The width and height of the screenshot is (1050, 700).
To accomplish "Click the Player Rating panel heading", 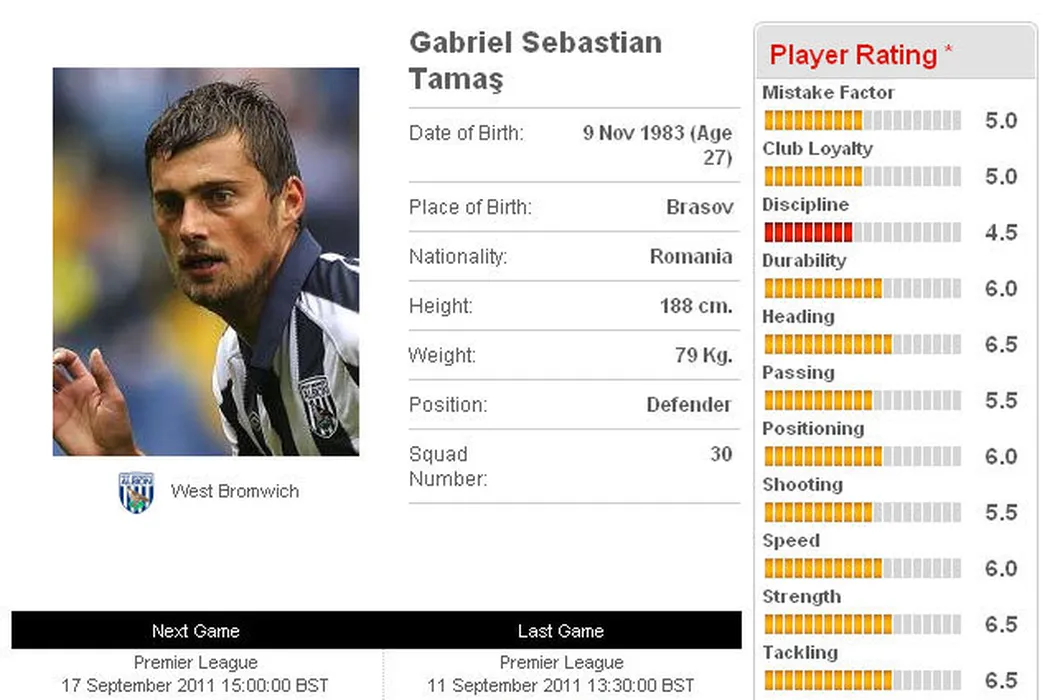I will pos(853,55).
